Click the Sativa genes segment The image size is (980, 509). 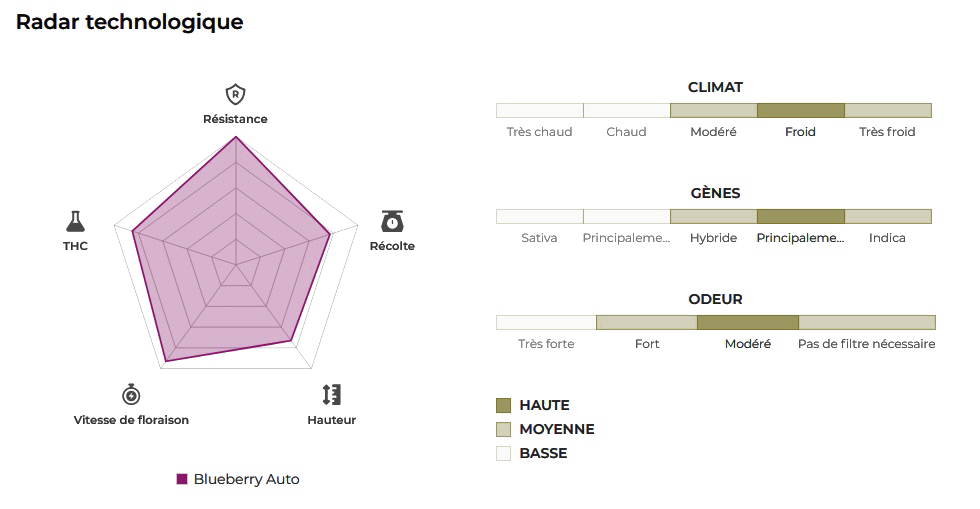coord(540,216)
